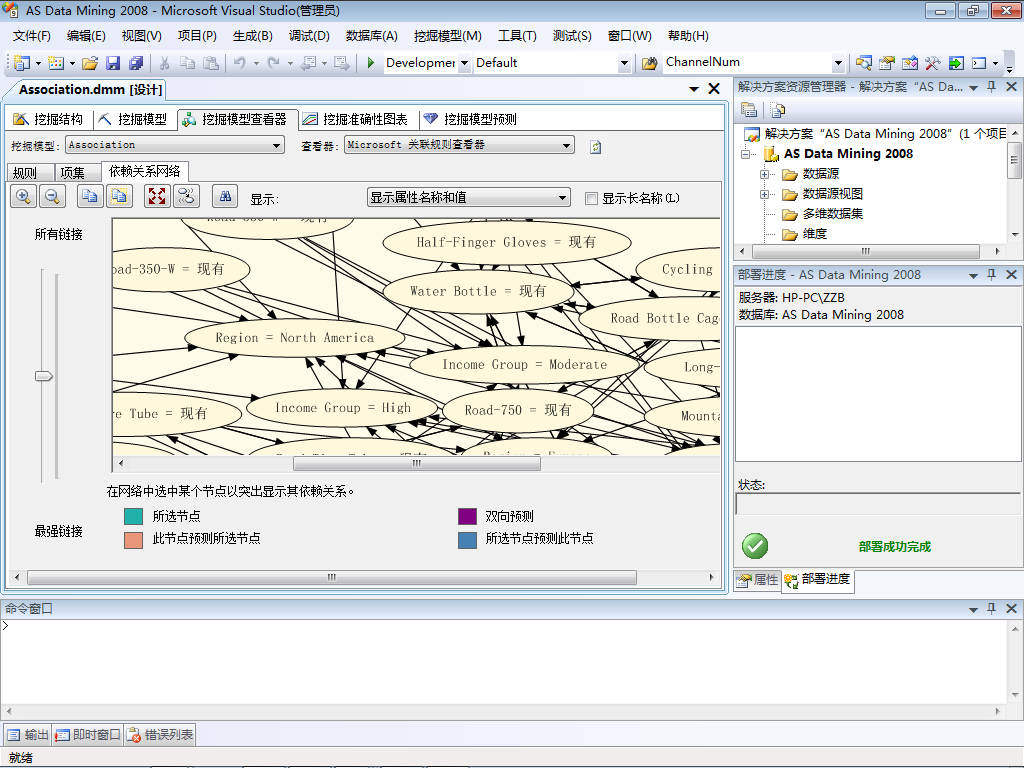Viewport: 1024px width, 768px height.
Task: Click into the 命令窗口 command input area
Action: [505, 660]
